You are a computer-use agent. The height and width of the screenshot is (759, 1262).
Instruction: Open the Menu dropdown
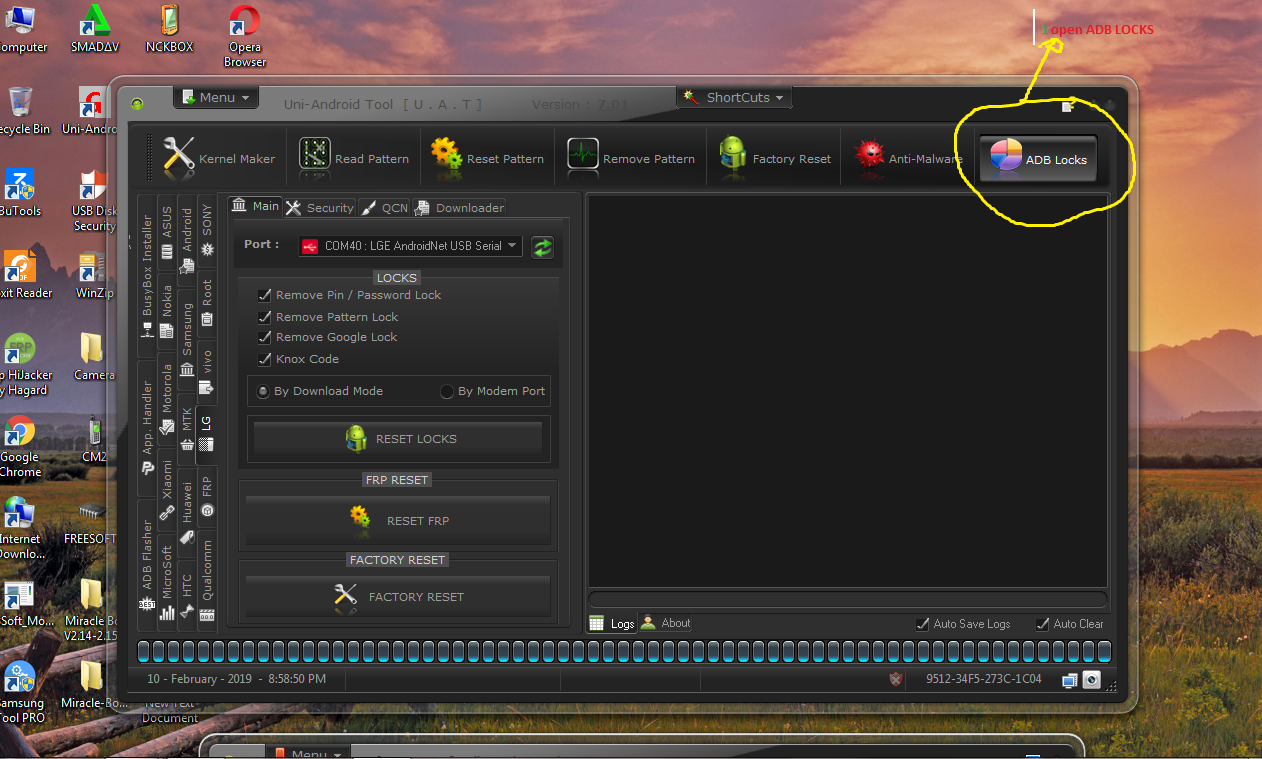coord(216,97)
